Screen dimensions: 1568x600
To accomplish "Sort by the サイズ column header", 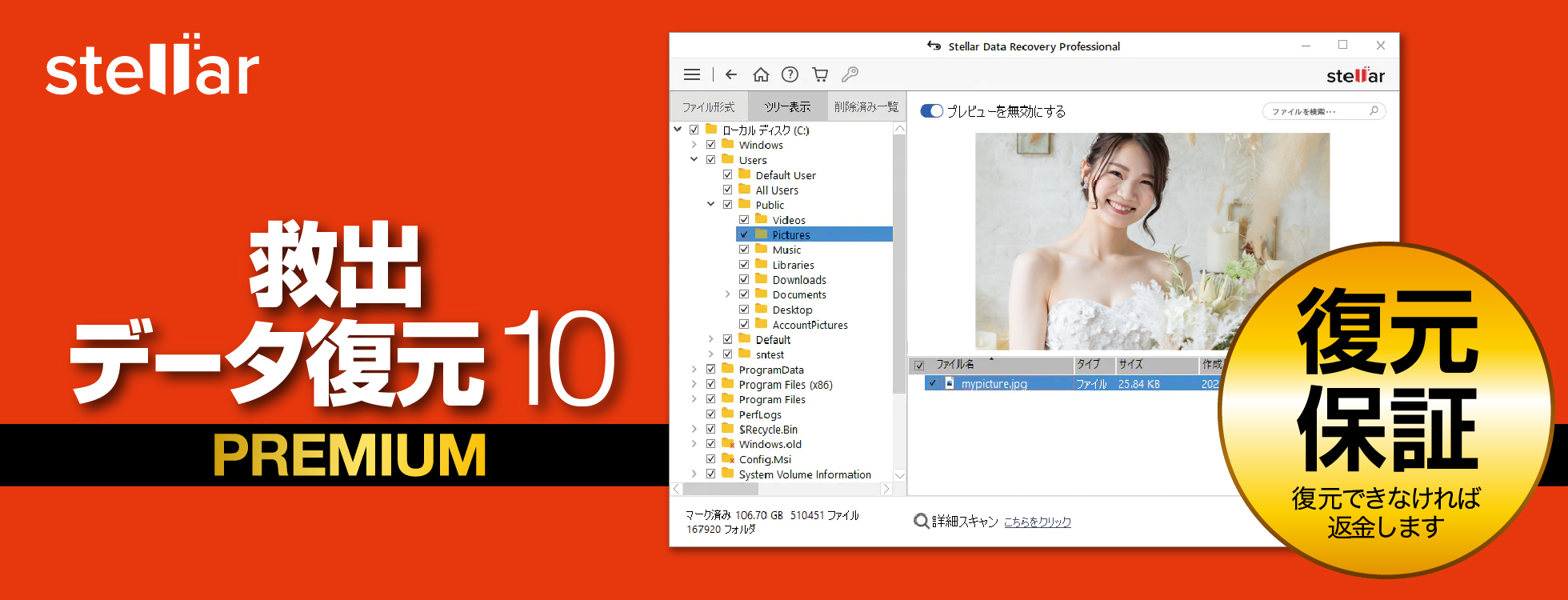I will pos(1157,365).
